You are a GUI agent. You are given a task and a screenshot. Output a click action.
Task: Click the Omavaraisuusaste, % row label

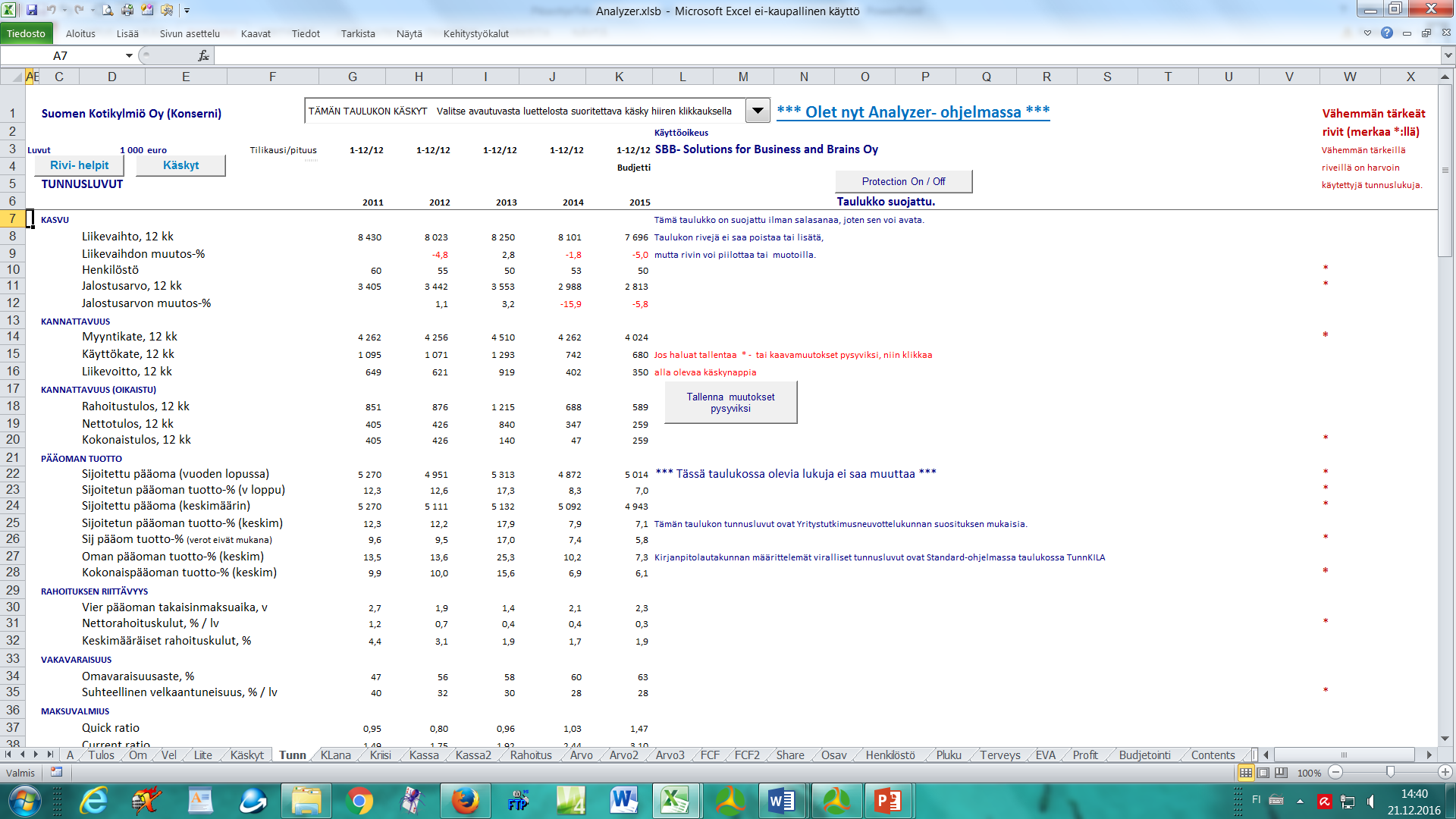[x=138, y=676]
